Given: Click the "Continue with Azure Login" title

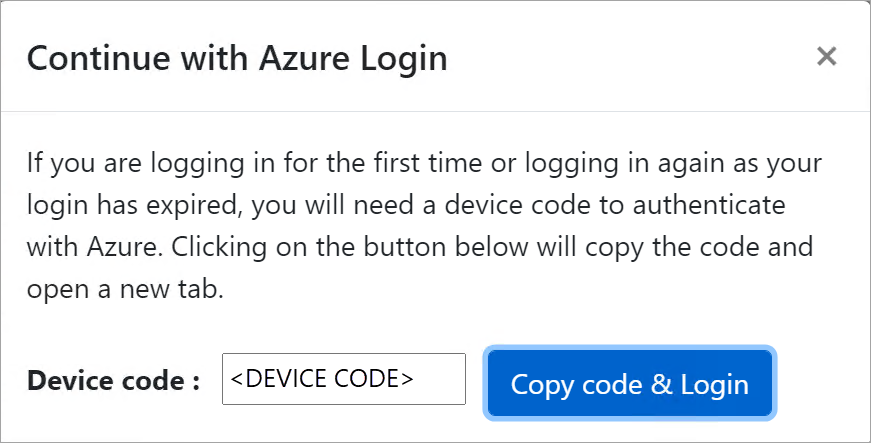Looking at the screenshot, I should tap(237, 58).
